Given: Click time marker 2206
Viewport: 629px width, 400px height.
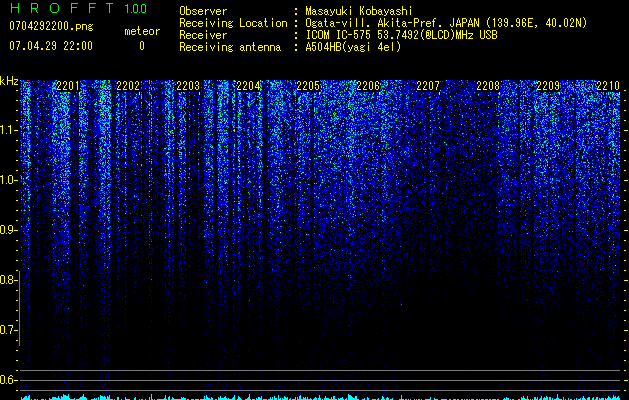Looking at the screenshot, I should [368, 86].
